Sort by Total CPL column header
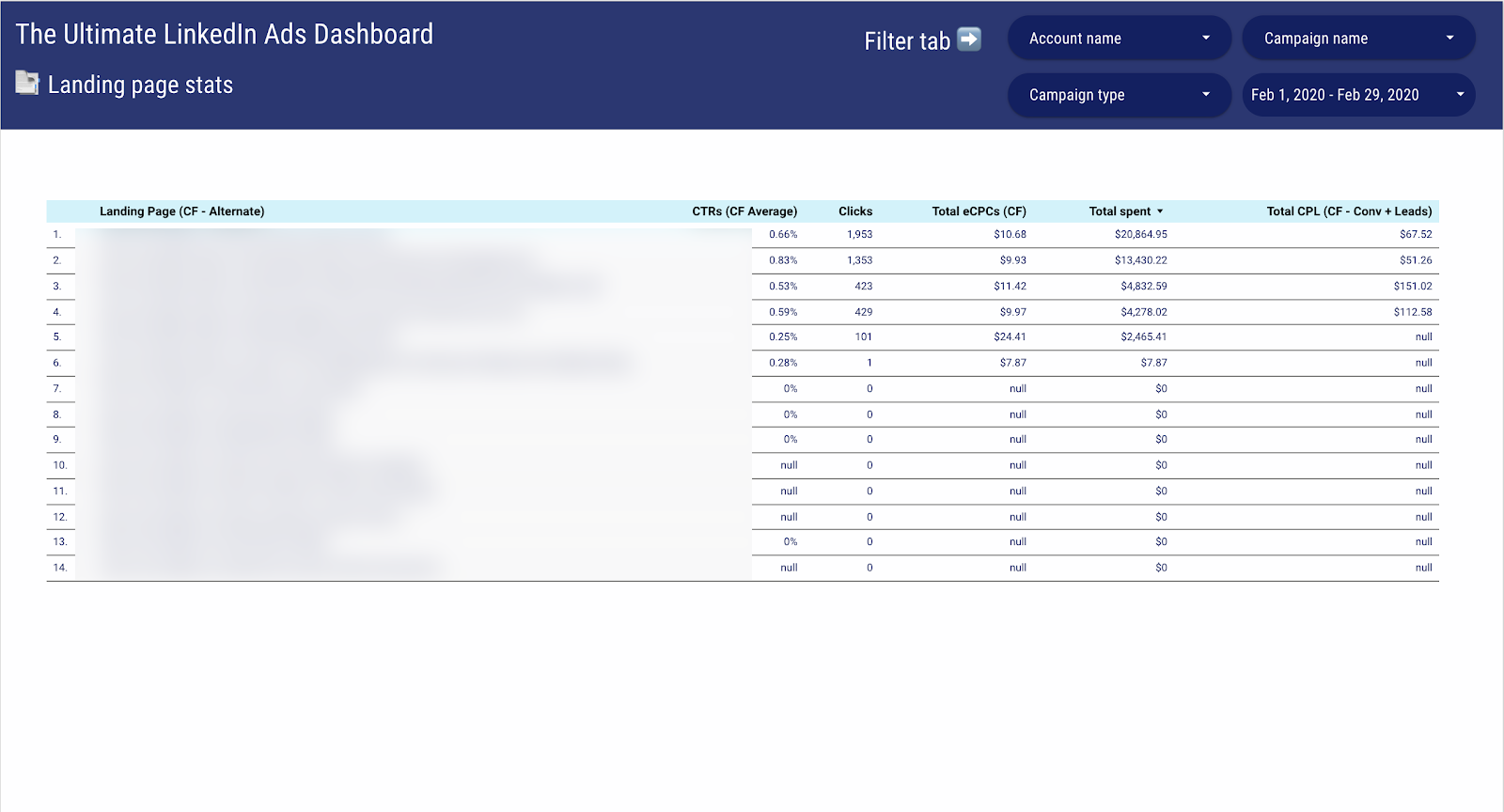Viewport: 1504px width, 812px height. click(x=1349, y=211)
